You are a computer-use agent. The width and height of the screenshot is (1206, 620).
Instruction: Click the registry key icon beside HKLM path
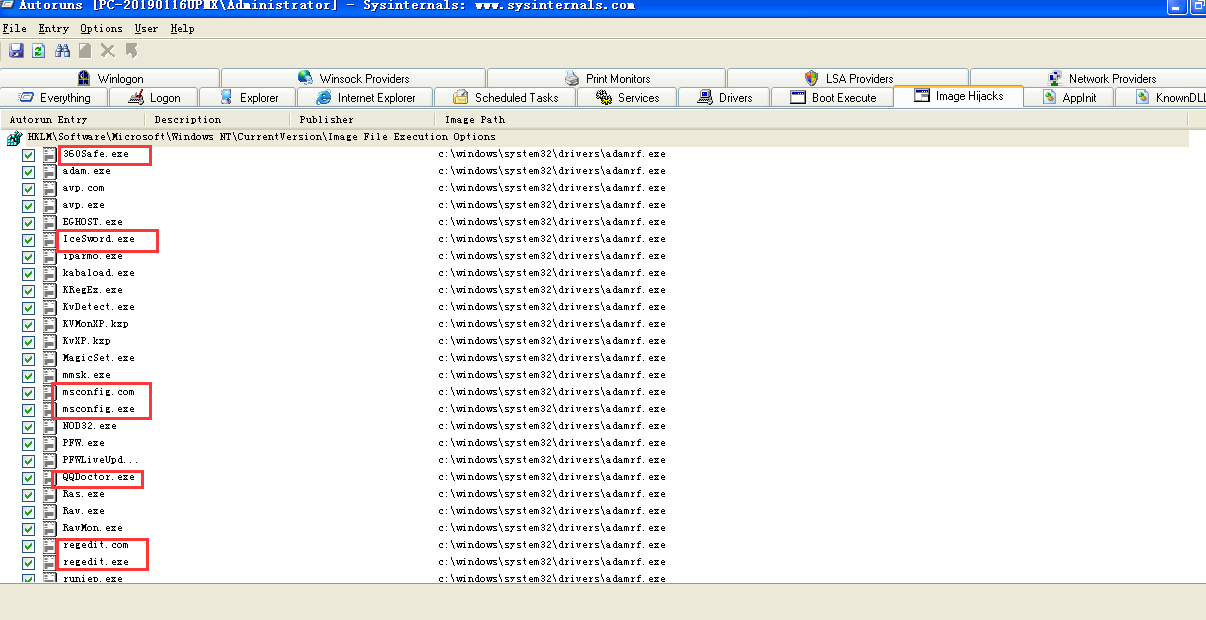[x=15, y=137]
